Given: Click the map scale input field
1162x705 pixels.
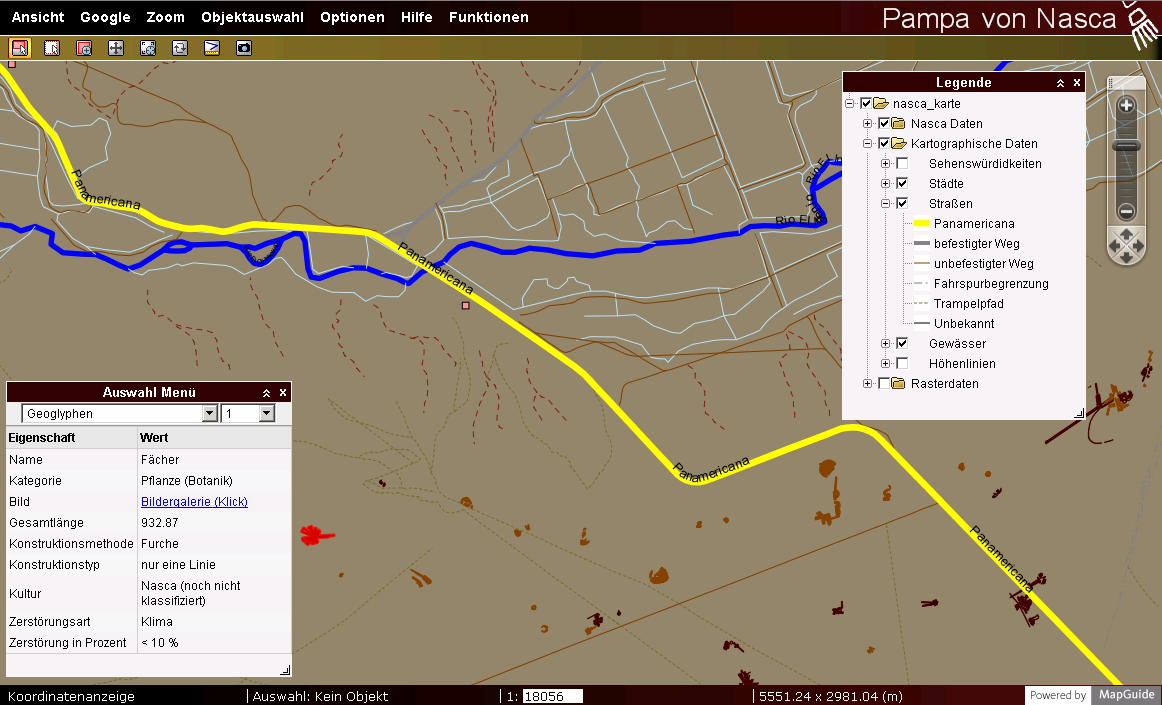Looking at the screenshot, I should point(552,696).
